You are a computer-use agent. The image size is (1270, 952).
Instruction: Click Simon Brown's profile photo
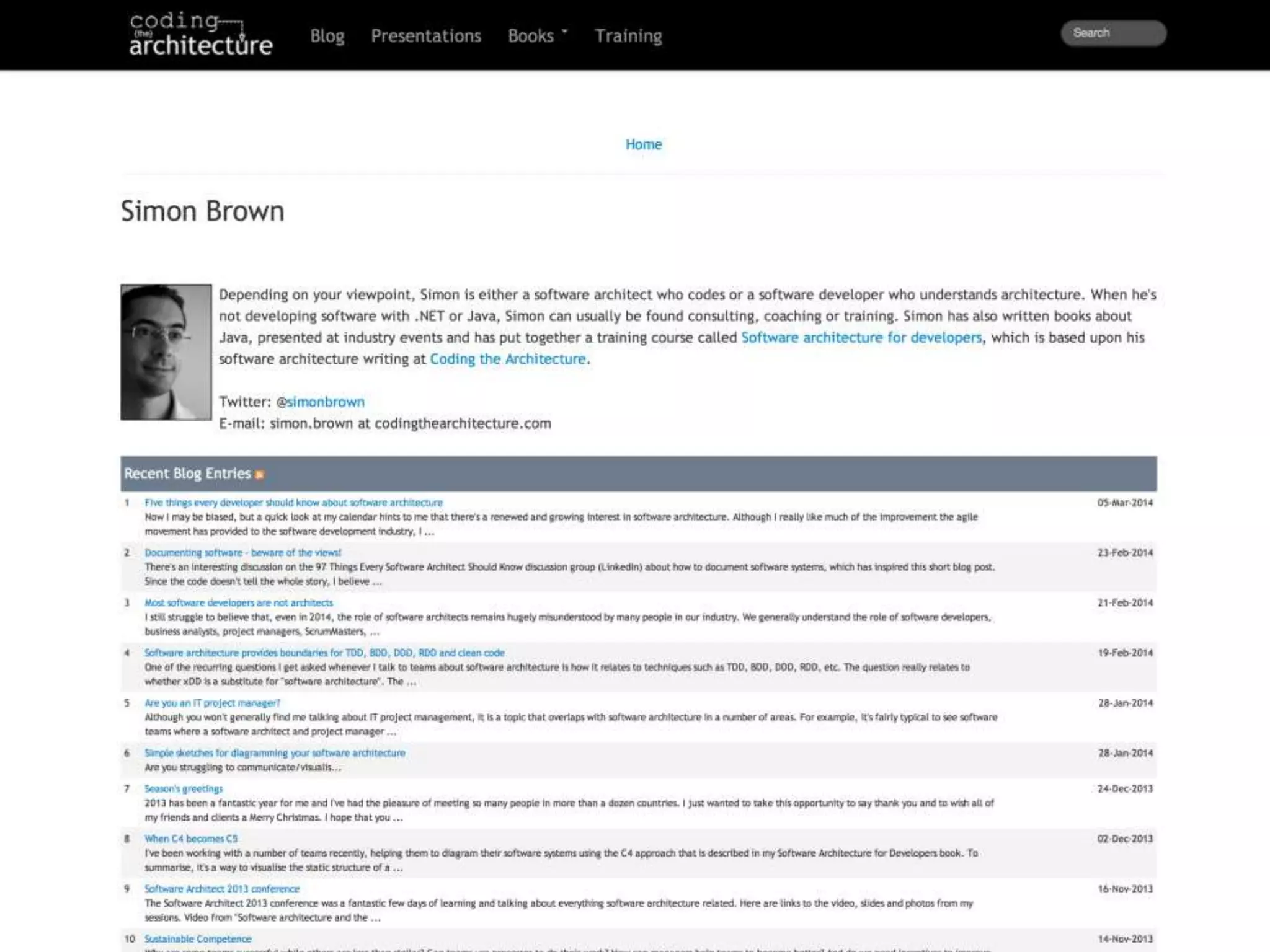(x=166, y=352)
